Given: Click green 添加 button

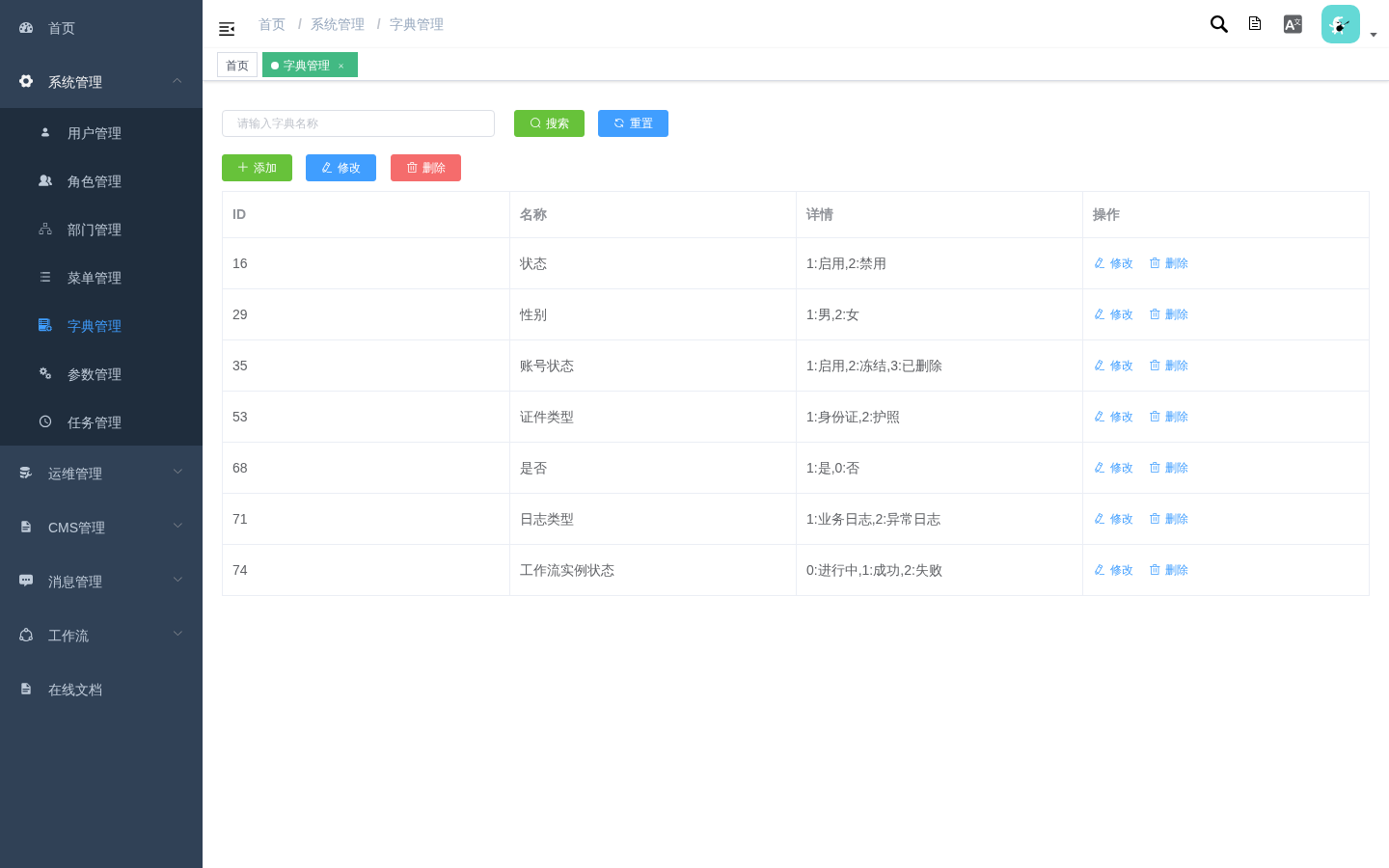Looking at the screenshot, I should click(x=257, y=168).
